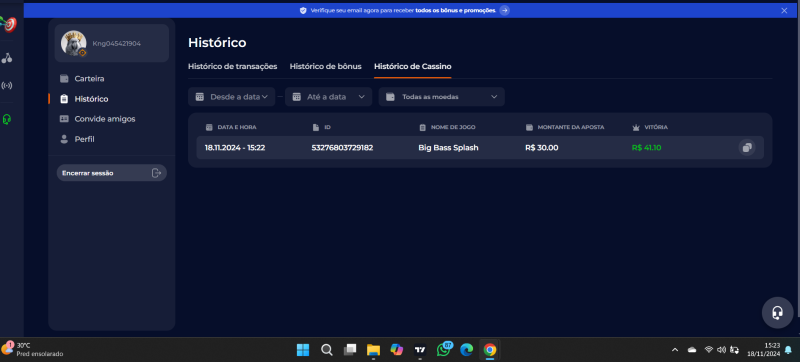Open TradingView from the taskbar

[420, 350]
